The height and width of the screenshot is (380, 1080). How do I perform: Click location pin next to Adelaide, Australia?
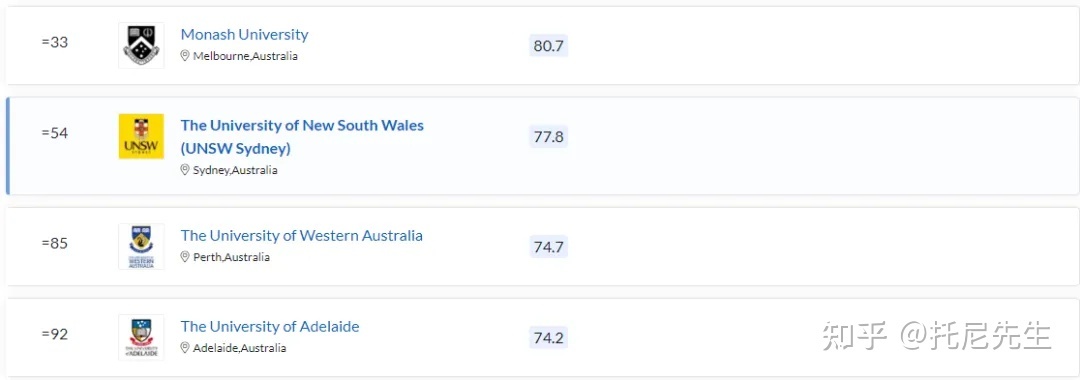[185, 348]
